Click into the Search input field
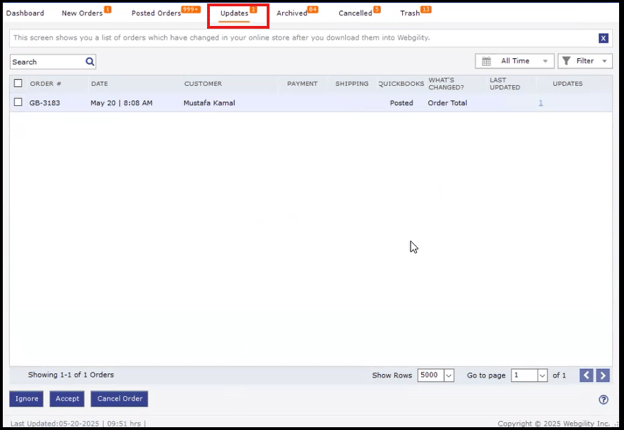 (46, 62)
